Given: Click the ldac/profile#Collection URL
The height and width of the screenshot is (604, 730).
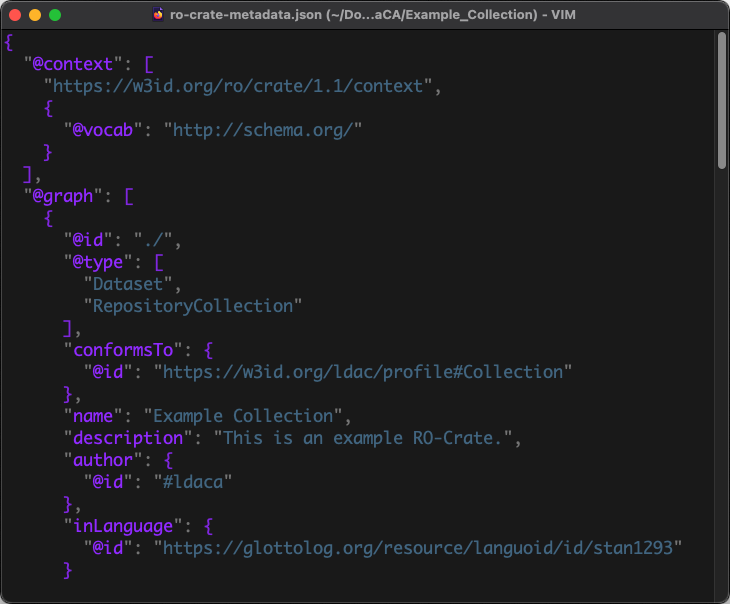Looking at the screenshot, I should (x=363, y=372).
